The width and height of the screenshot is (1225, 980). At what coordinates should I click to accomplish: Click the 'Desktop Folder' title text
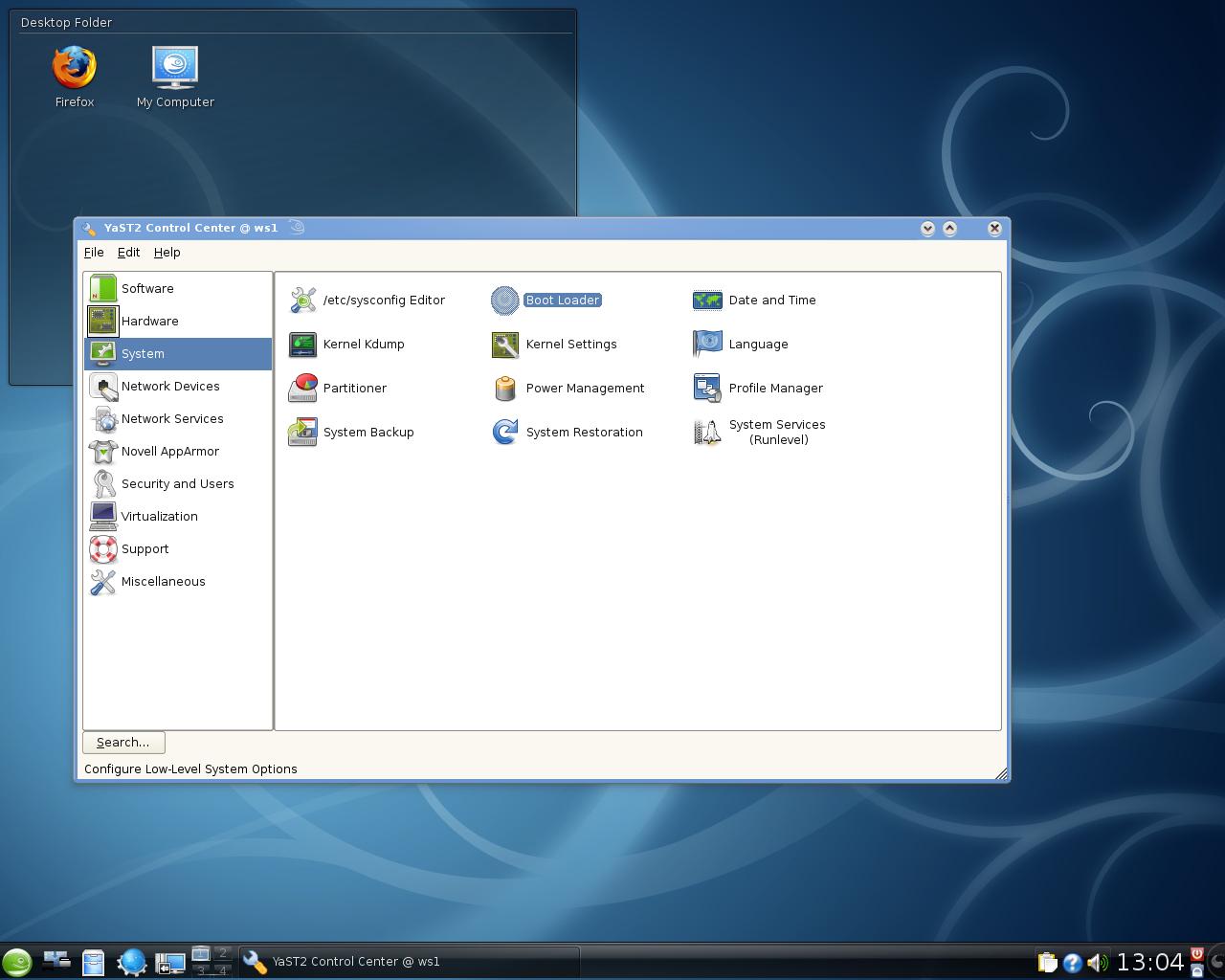pos(66,22)
